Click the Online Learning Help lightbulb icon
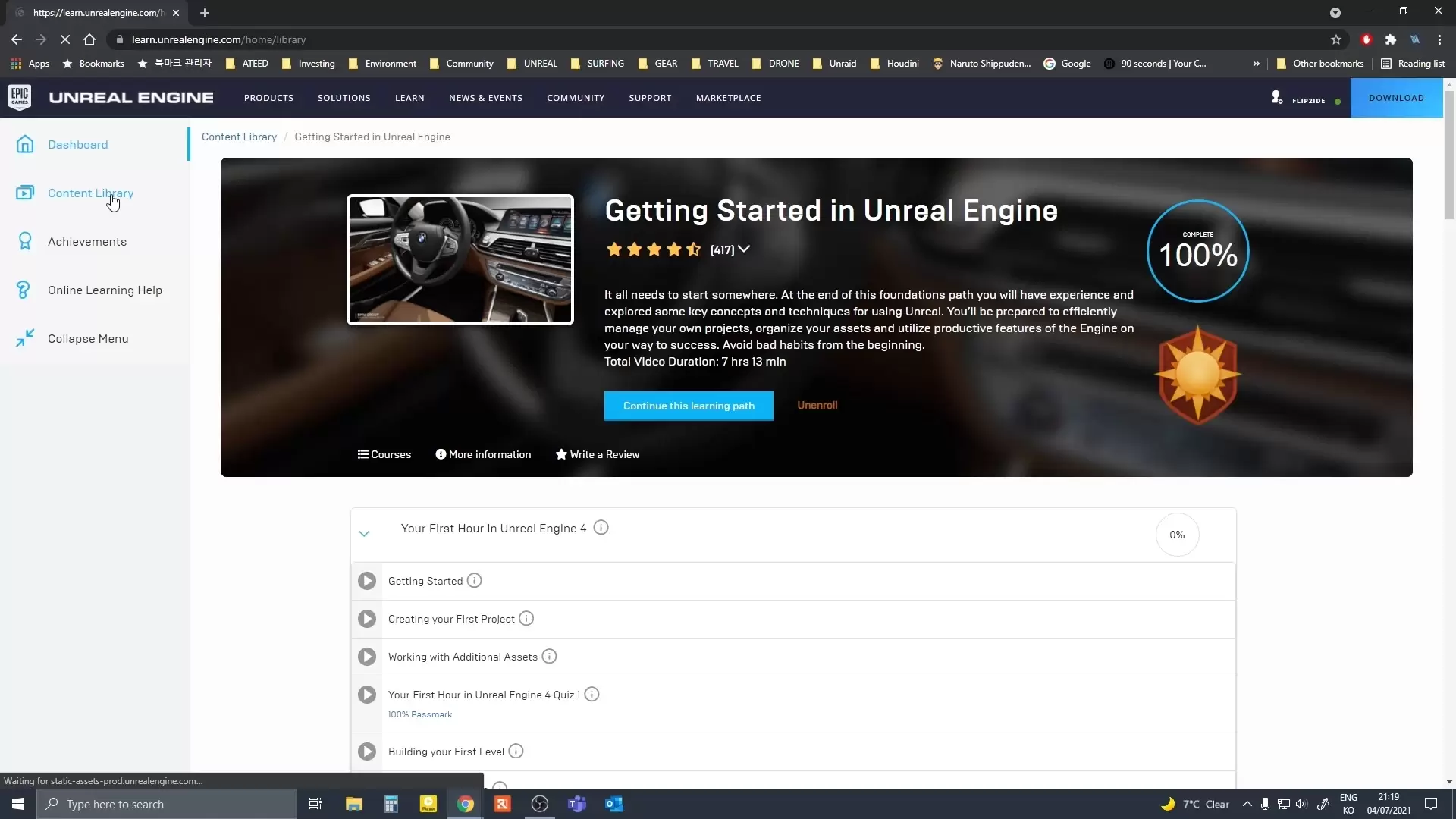Image resolution: width=1456 pixels, height=819 pixels. 24,290
